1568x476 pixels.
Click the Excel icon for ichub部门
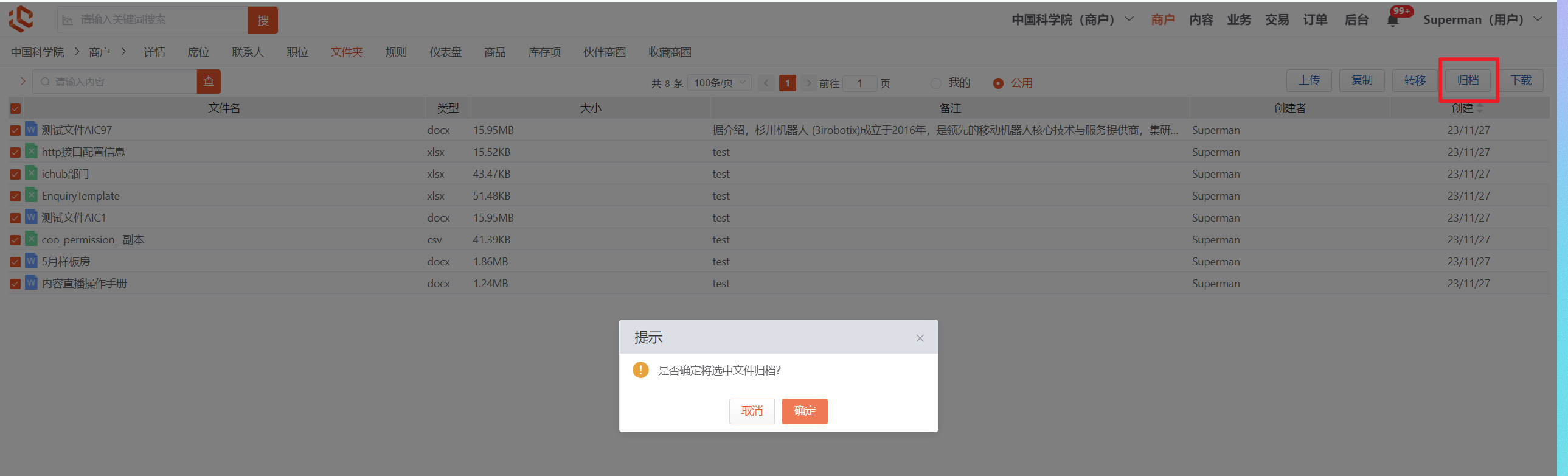coord(31,173)
